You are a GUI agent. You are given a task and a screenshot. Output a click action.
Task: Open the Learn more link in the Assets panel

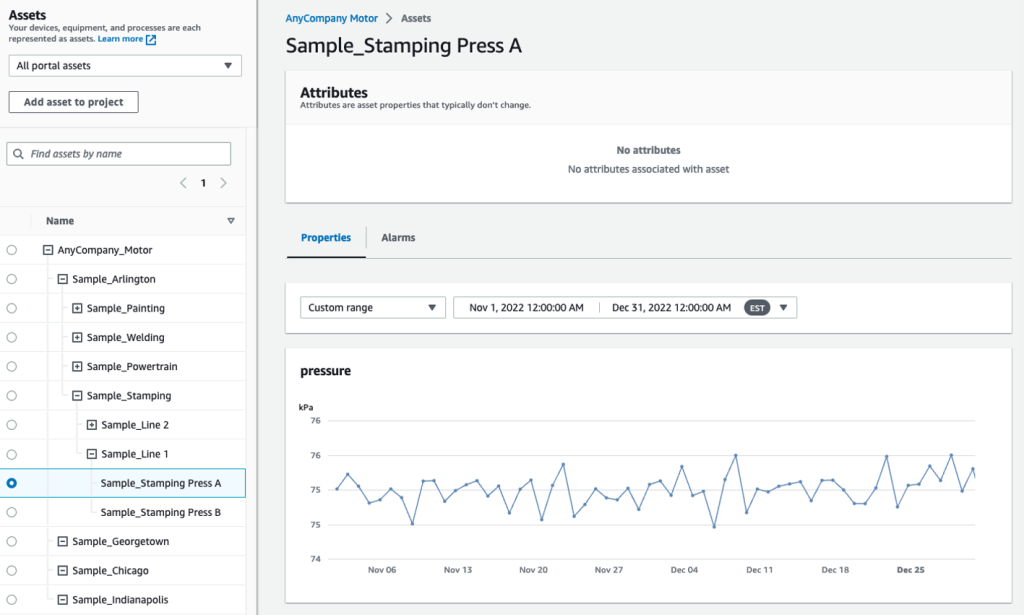(120, 38)
